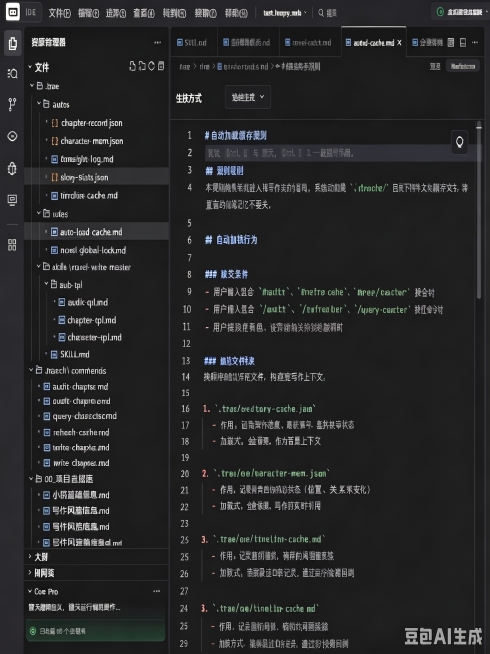Open the File menu in top bar
Image resolution: width=490 pixels, height=654 pixels.
pos(59,13)
